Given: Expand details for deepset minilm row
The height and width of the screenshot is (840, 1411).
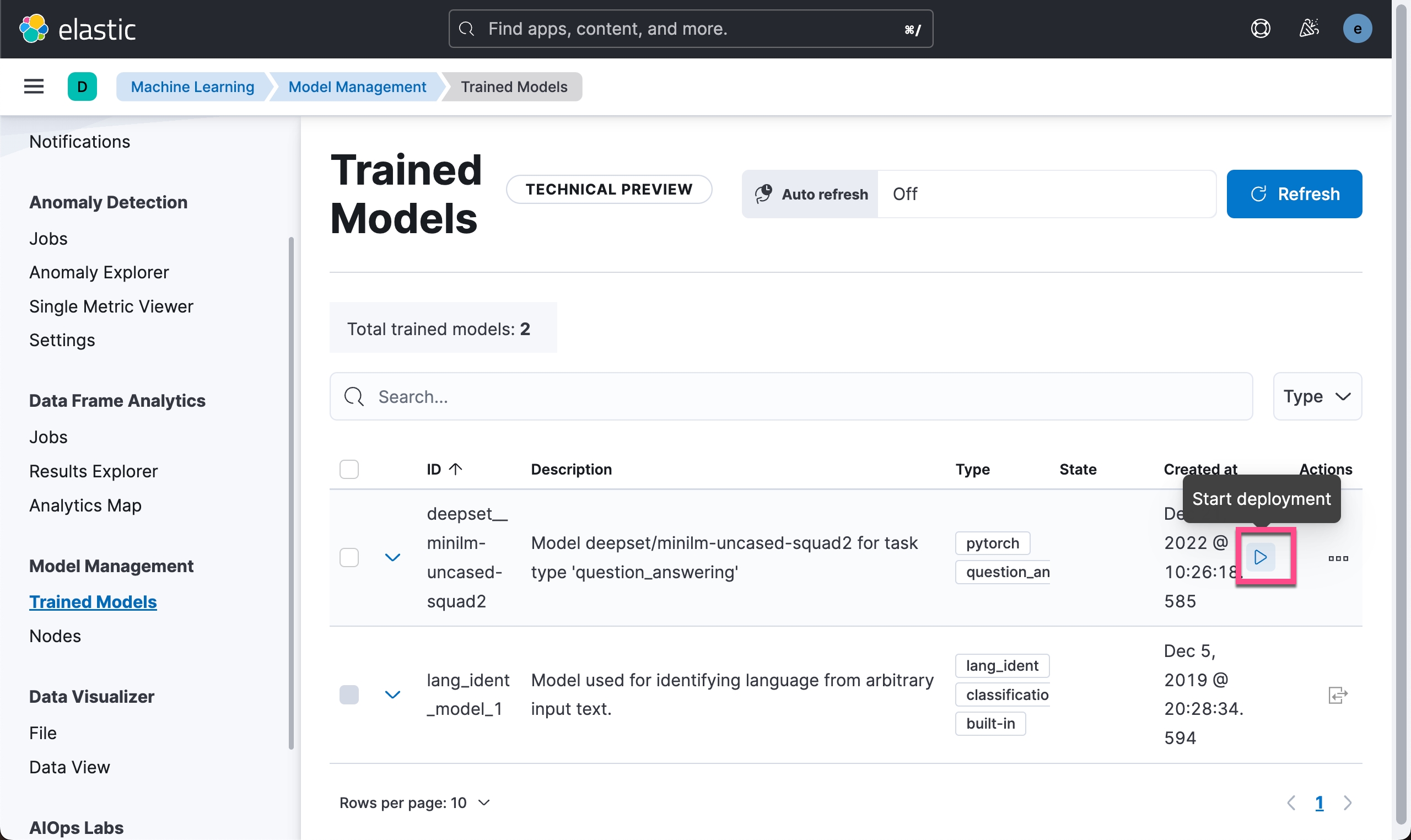Looking at the screenshot, I should click(x=392, y=558).
